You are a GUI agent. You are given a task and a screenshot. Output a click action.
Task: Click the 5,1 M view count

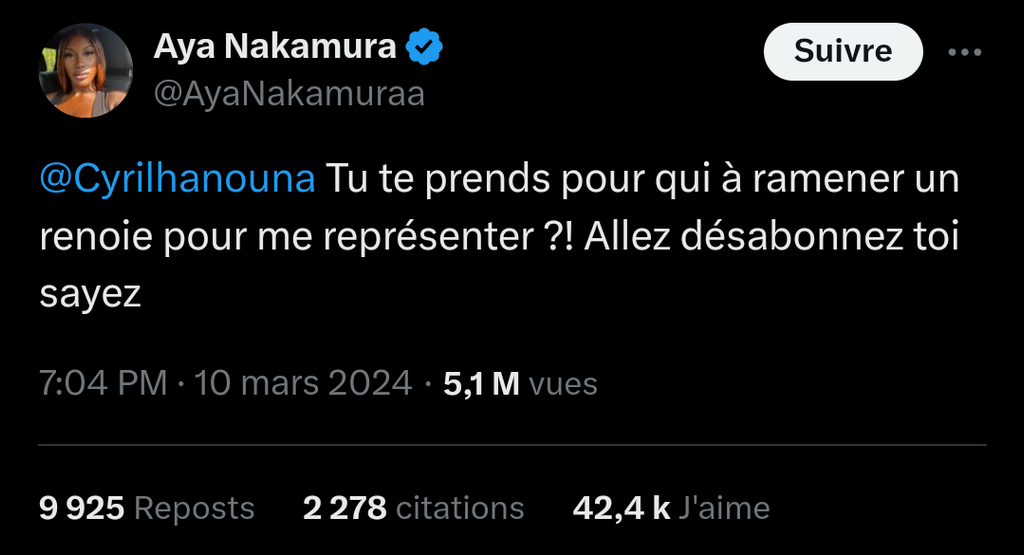point(481,383)
